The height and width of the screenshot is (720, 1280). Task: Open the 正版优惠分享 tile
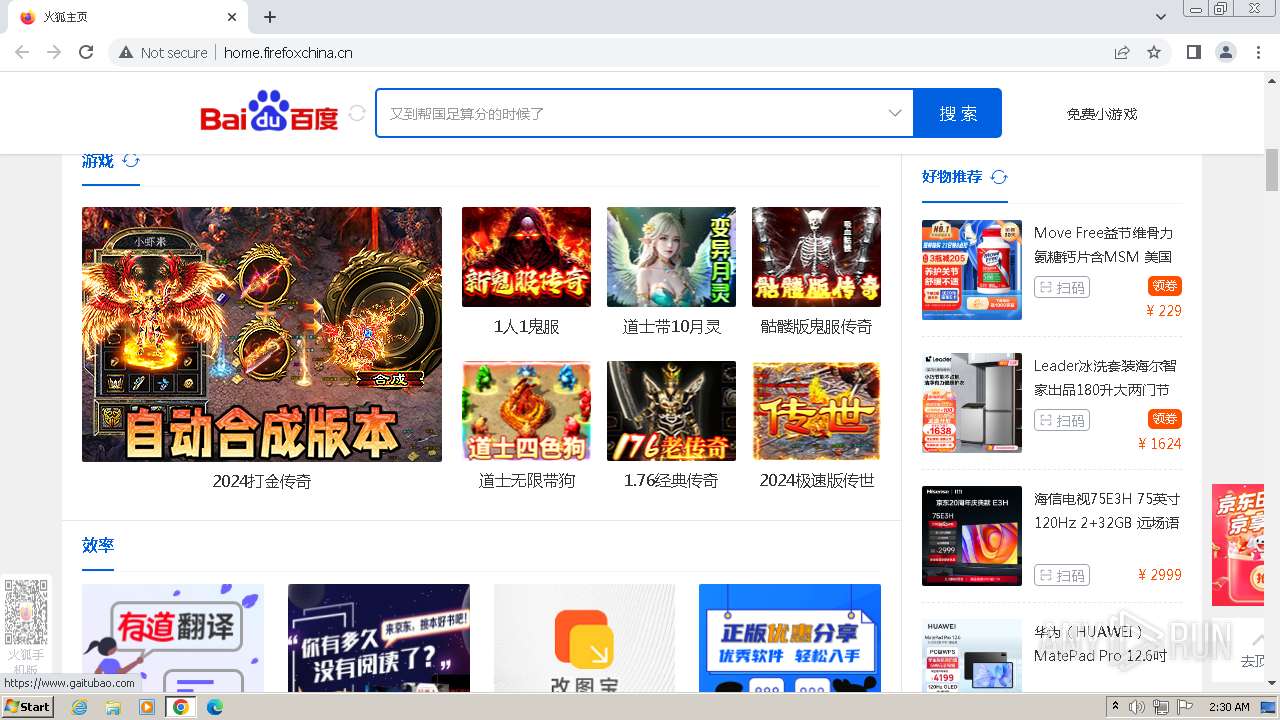point(790,638)
